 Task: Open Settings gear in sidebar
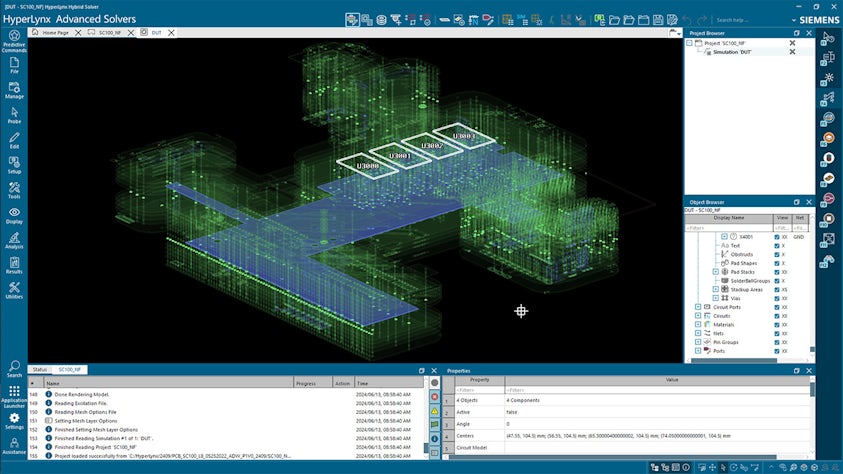(x=14, y=421)
